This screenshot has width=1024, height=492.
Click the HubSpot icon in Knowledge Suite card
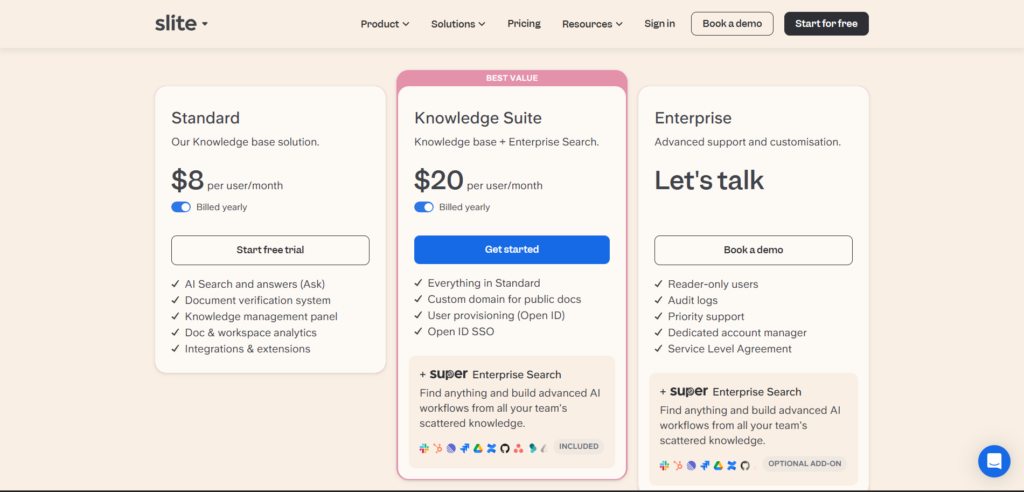[438, 448]
